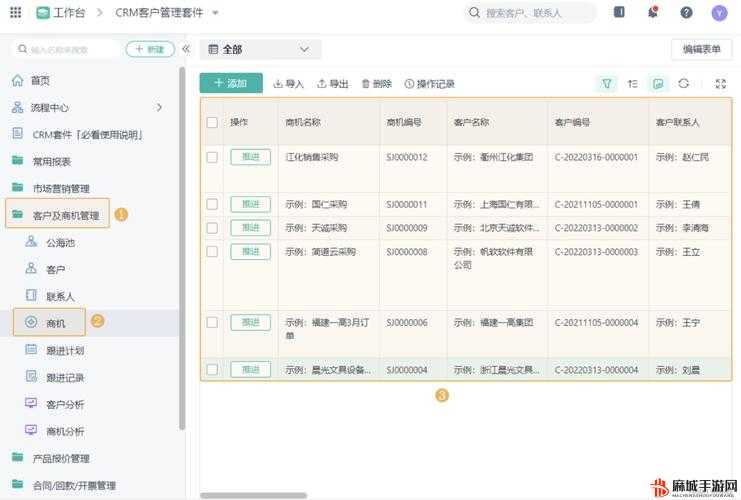Screen dimensions: 741x500
Task: Click the 流程中心 flow icon
Action: [x=17, y=107]
